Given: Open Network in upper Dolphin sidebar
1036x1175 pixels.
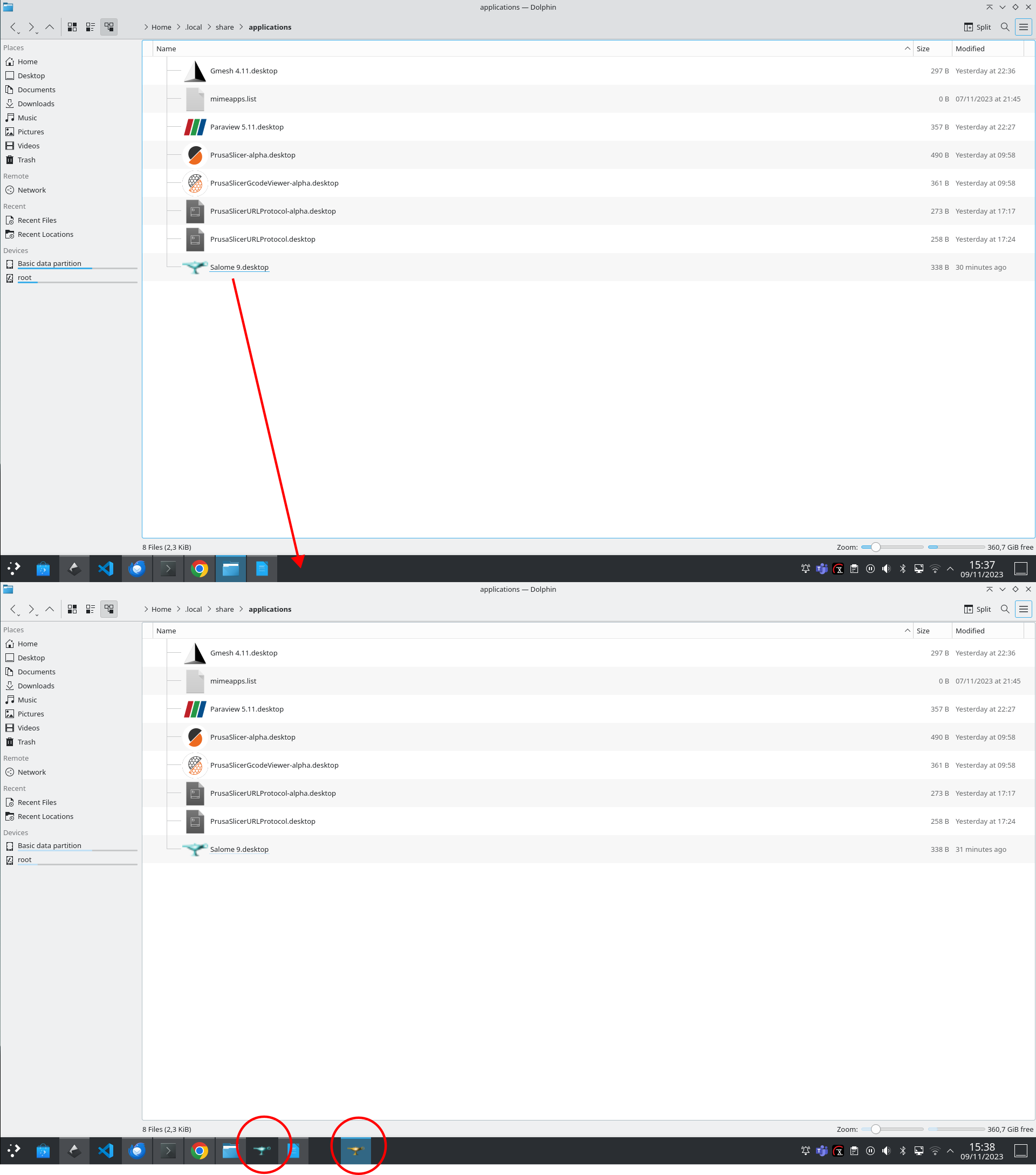Looking at the screenshot, I should tap(32, 190).
